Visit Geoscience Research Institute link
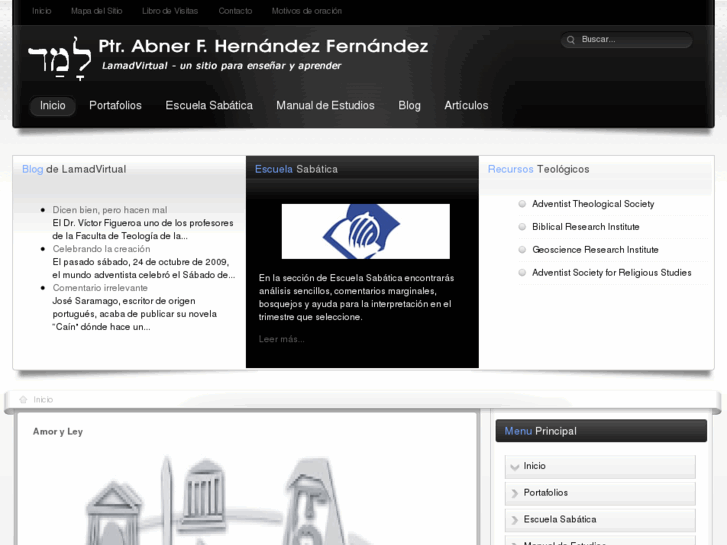Viewport: 727px width, 545px height. point(595,250)
